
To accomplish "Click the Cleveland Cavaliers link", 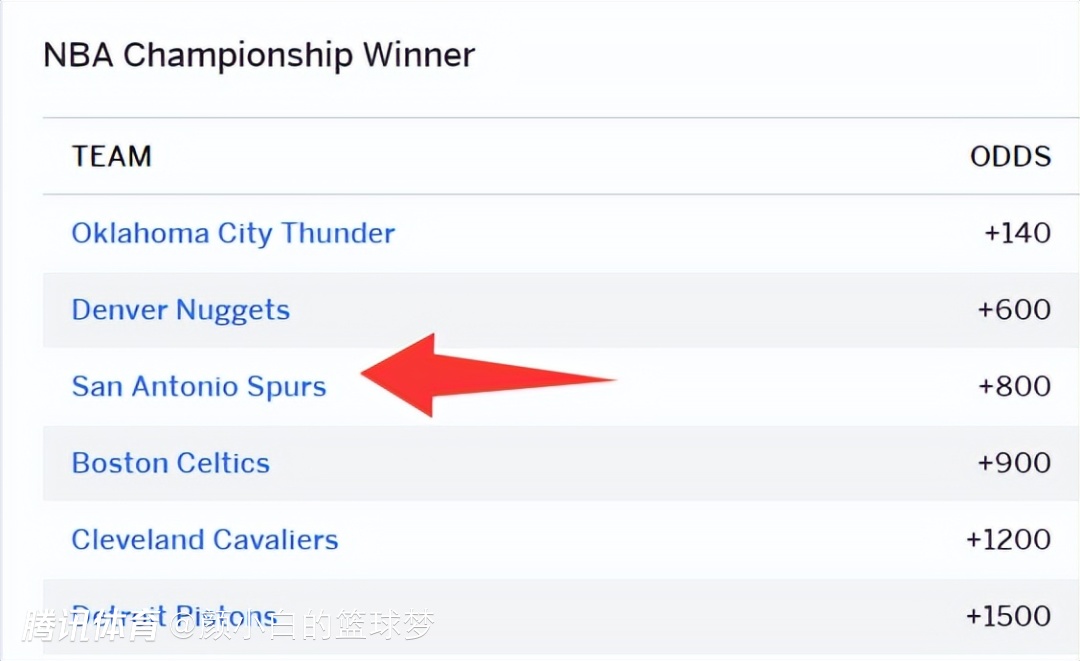I will (x=205, y=540).
